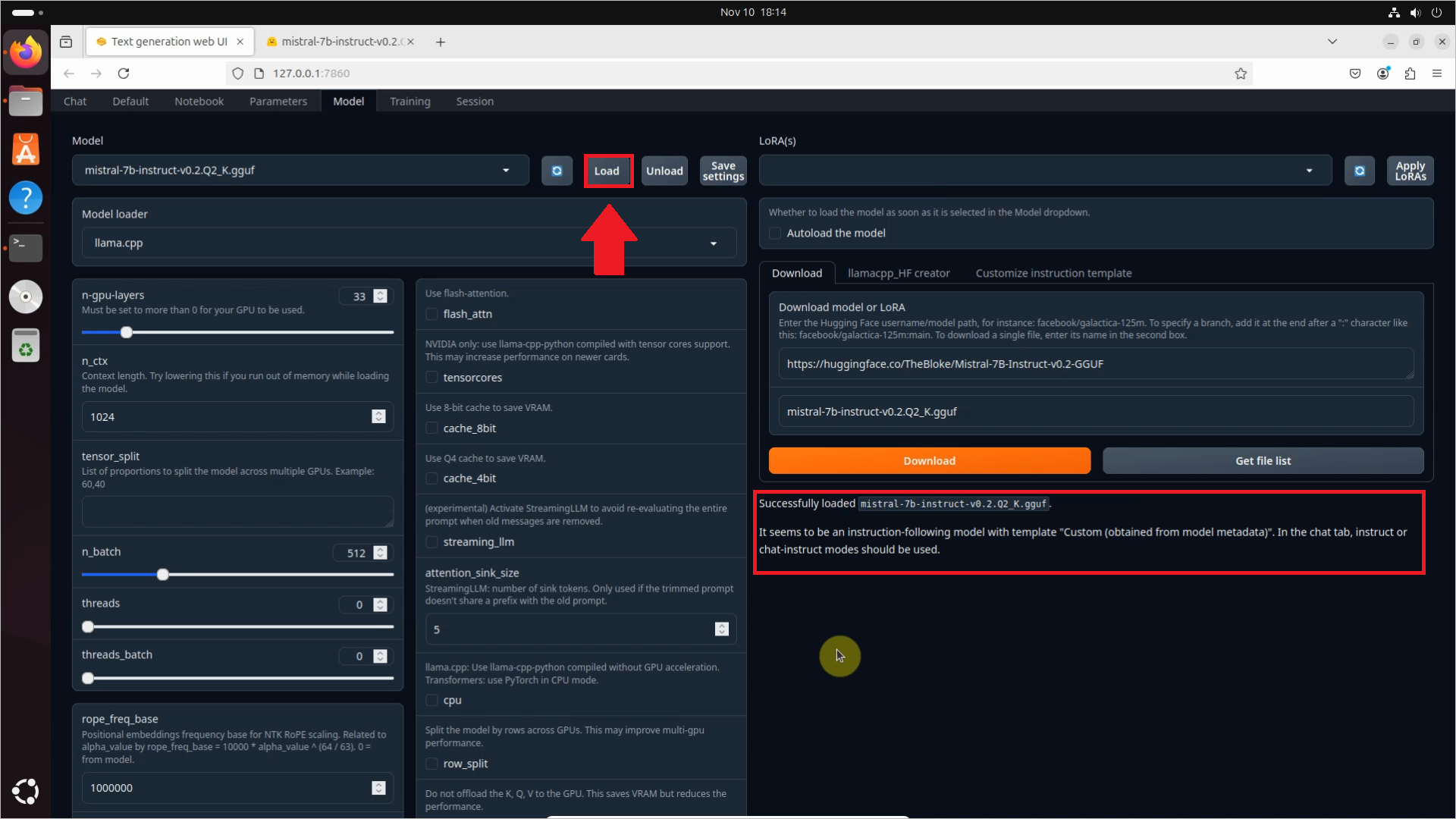Click the n_batch slider handle
Viewport: 1456px width, 819px height.
(x=163, y=575)
